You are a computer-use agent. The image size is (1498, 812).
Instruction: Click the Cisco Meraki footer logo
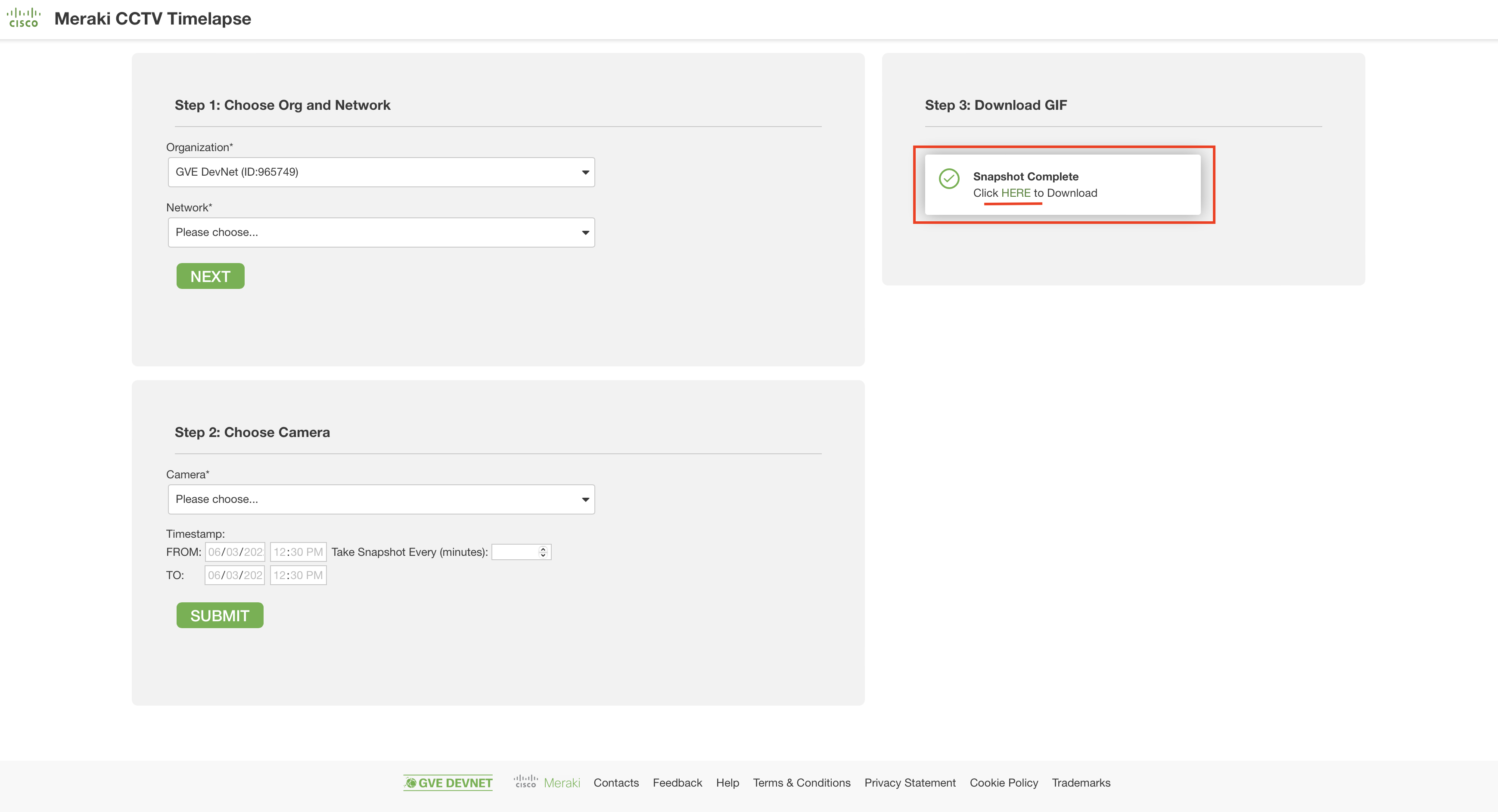coord(546,782)
